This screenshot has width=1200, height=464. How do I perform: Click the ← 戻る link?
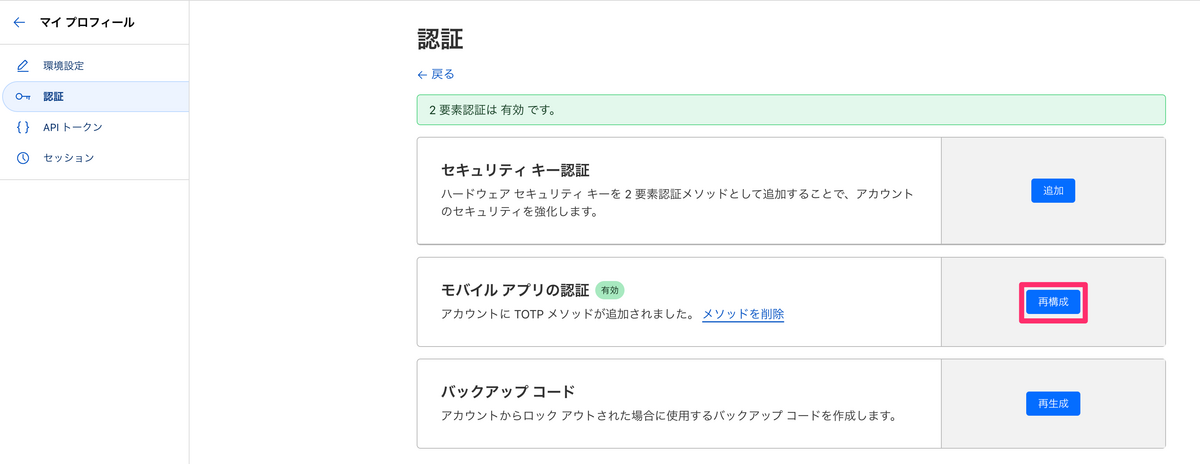click(436, 74)
